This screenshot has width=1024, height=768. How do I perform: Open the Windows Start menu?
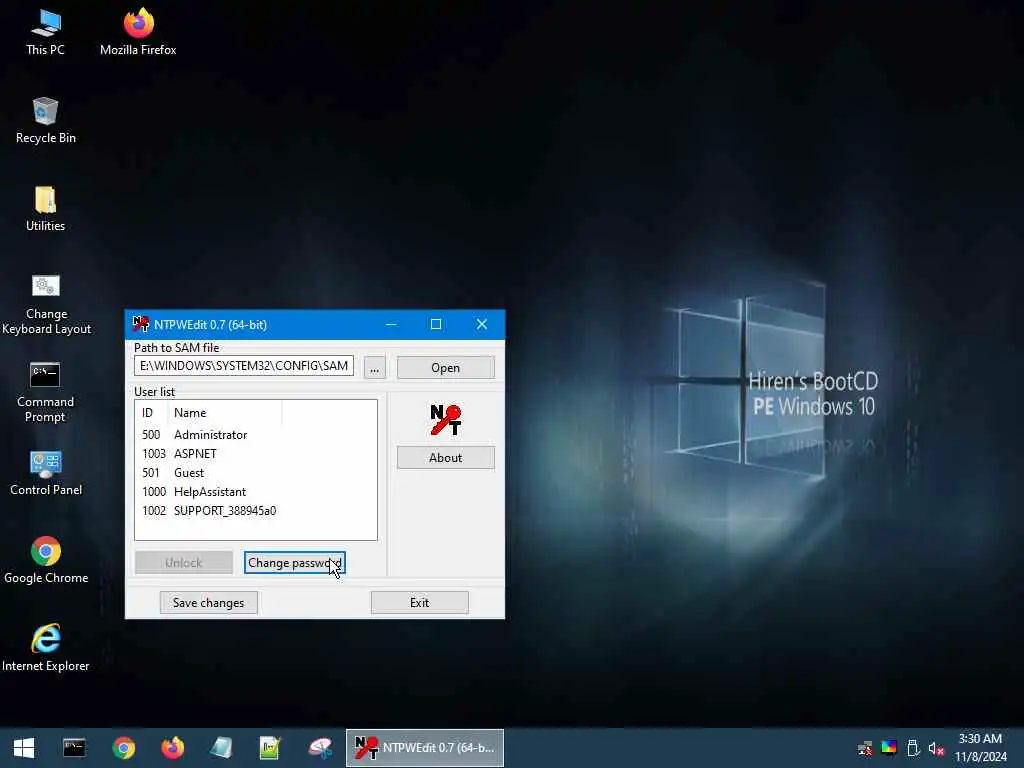pyautogui.click(x=24, y=748)
